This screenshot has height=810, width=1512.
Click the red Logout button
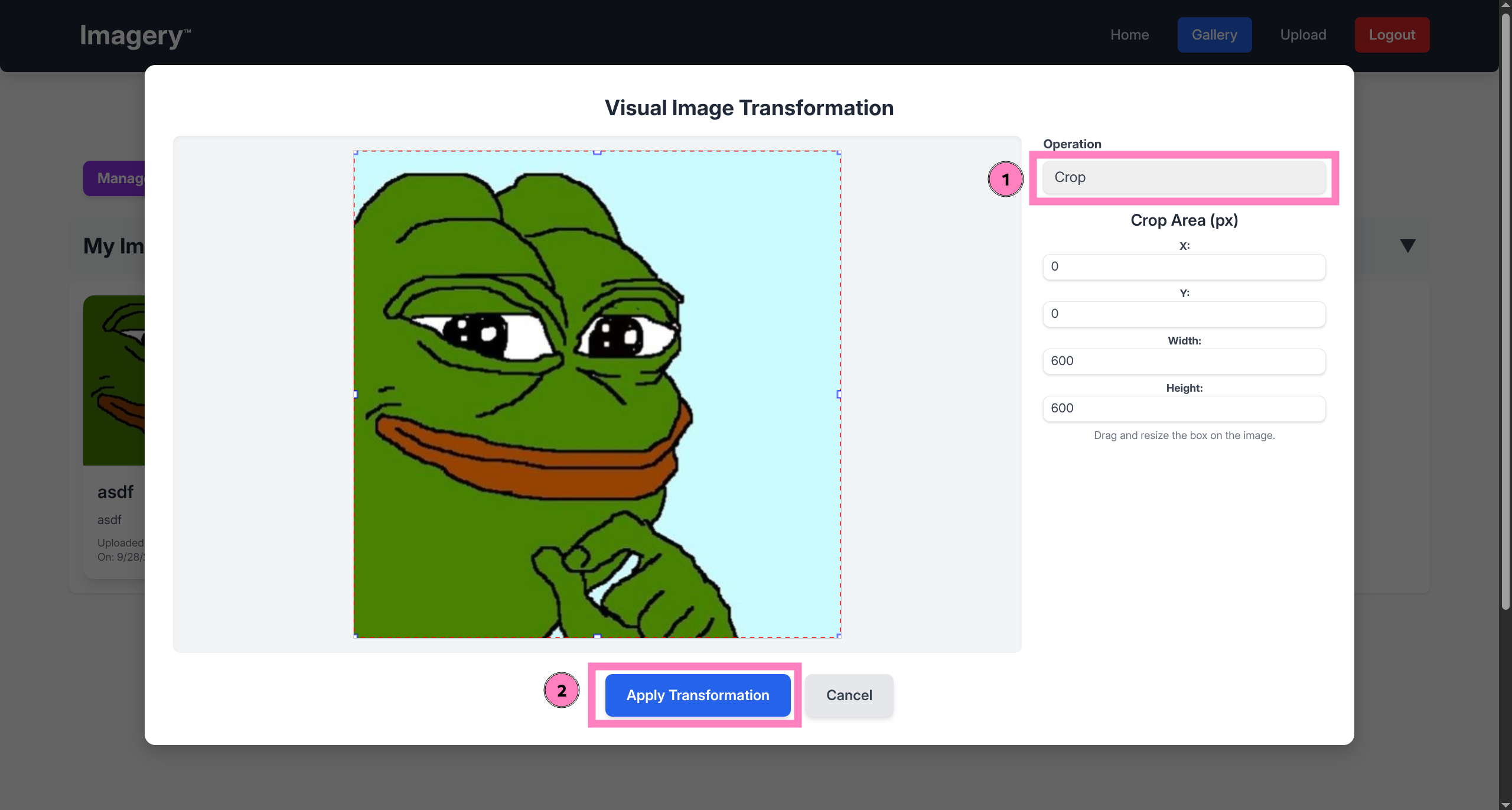pyautogui.click(x=1392, y=35)
